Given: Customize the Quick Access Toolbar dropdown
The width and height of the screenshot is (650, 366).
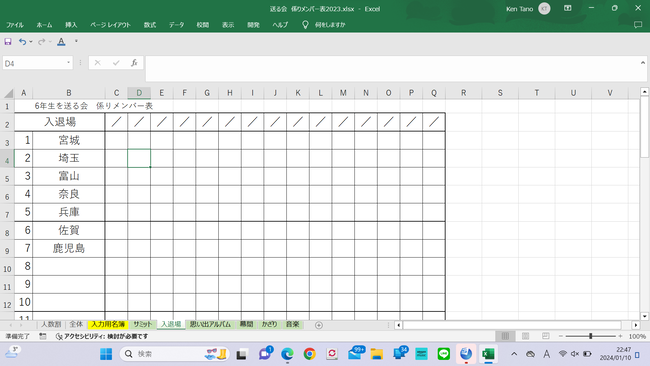Looking at the screenshot, I should tap(76, 41).
